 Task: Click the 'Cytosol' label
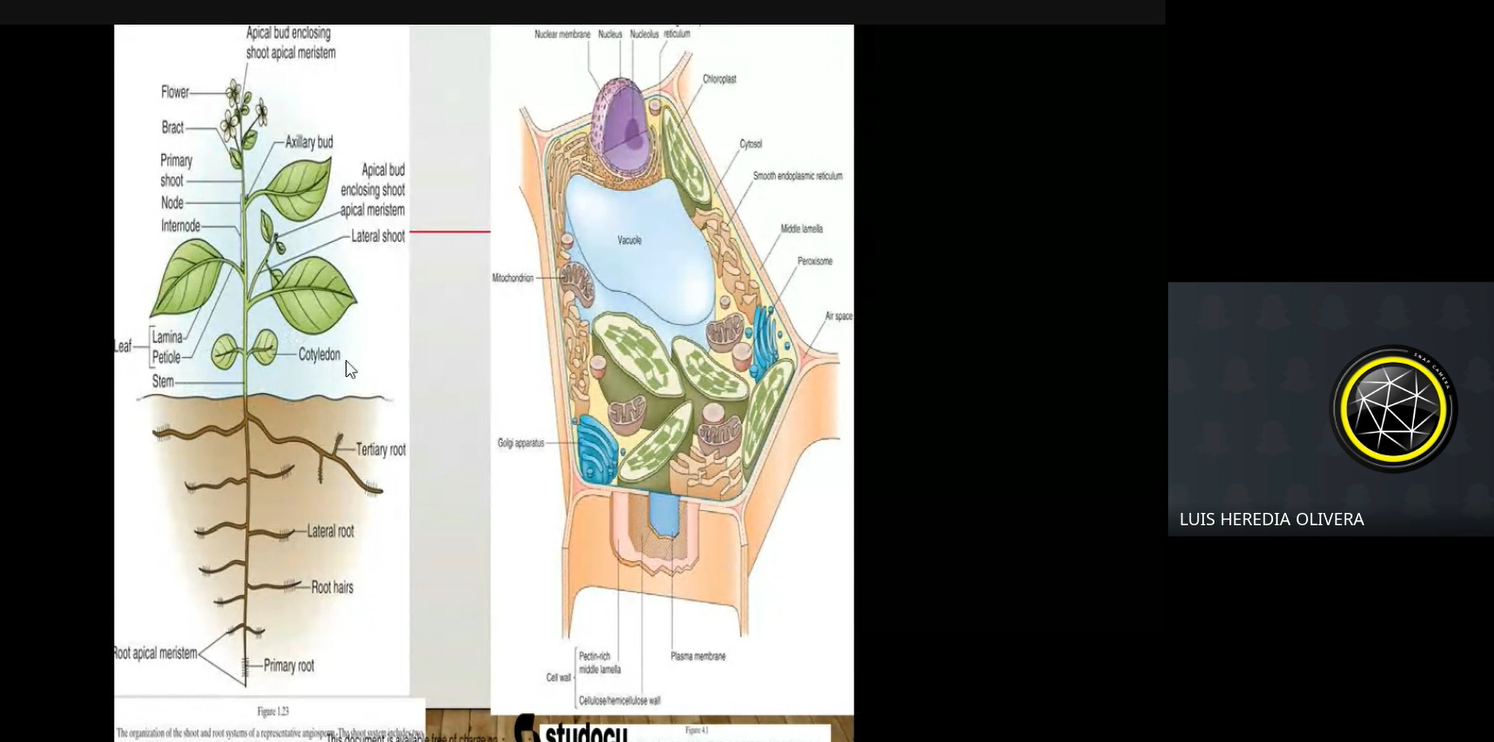pyautogui.click(x=751, y=144)
